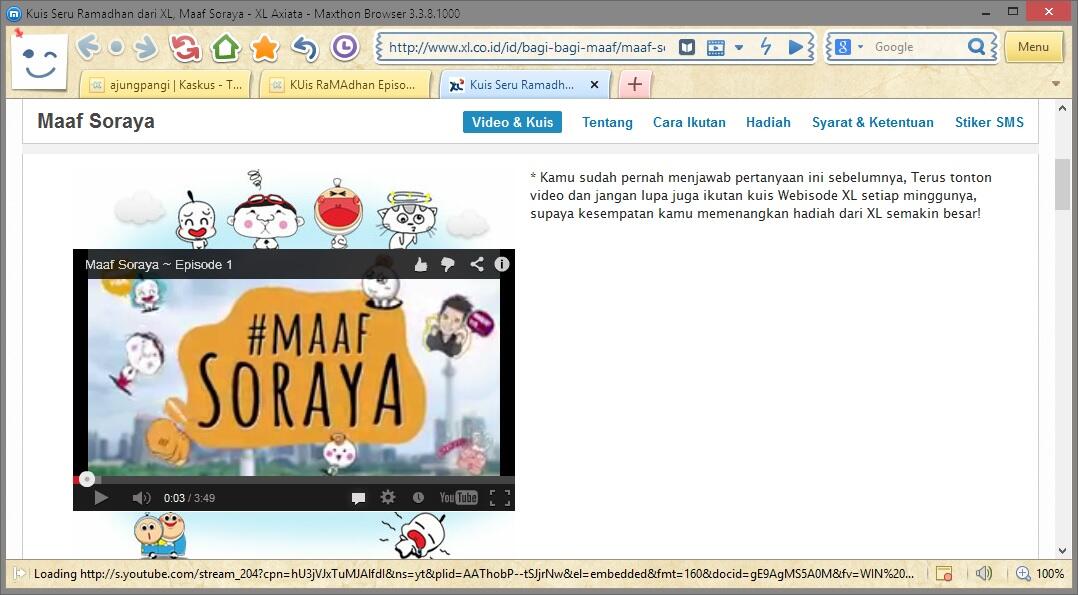Expand the tab list arrow at tab bar end

pyautogui.click(x=1056, y=84)
